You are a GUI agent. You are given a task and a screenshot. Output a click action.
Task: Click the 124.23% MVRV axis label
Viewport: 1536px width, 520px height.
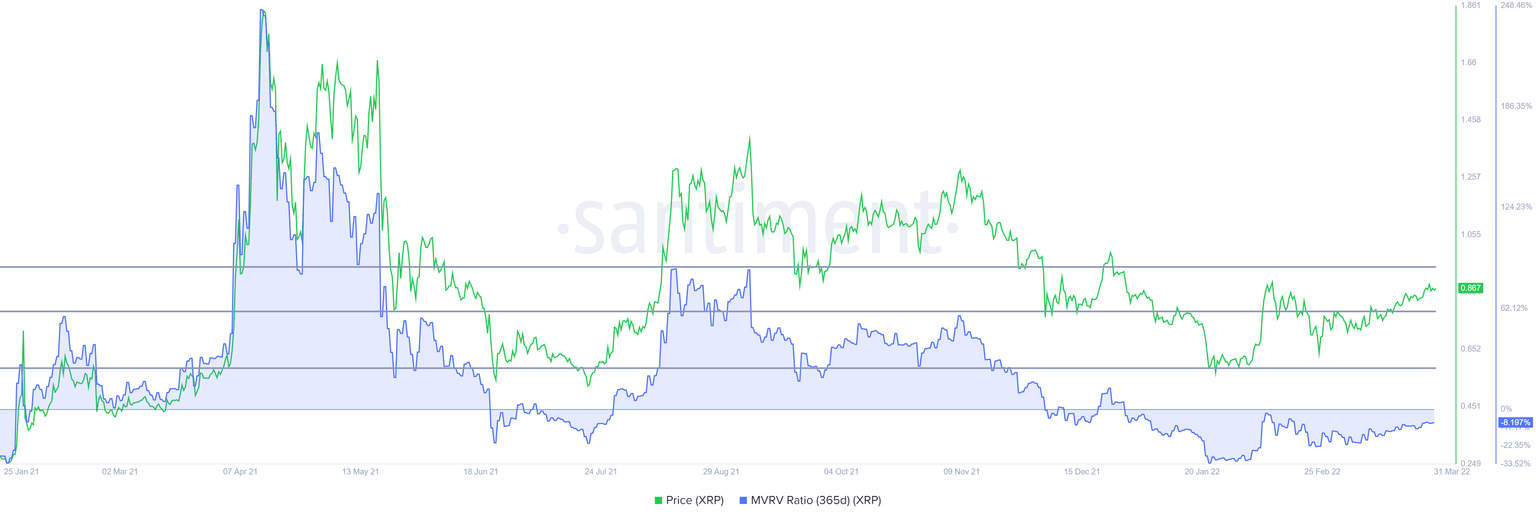1516,207
